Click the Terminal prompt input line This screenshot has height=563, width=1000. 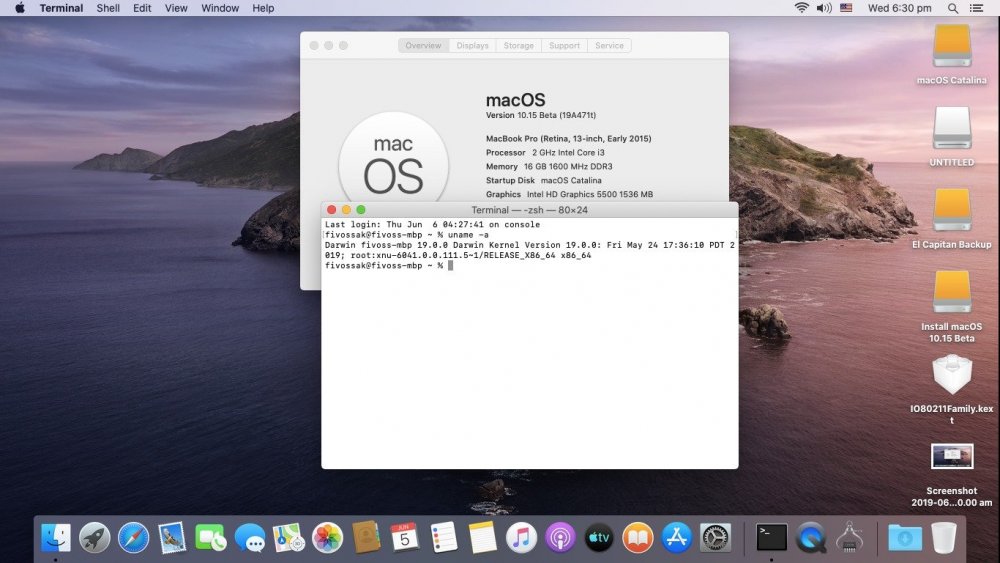(x=389, y=265)
